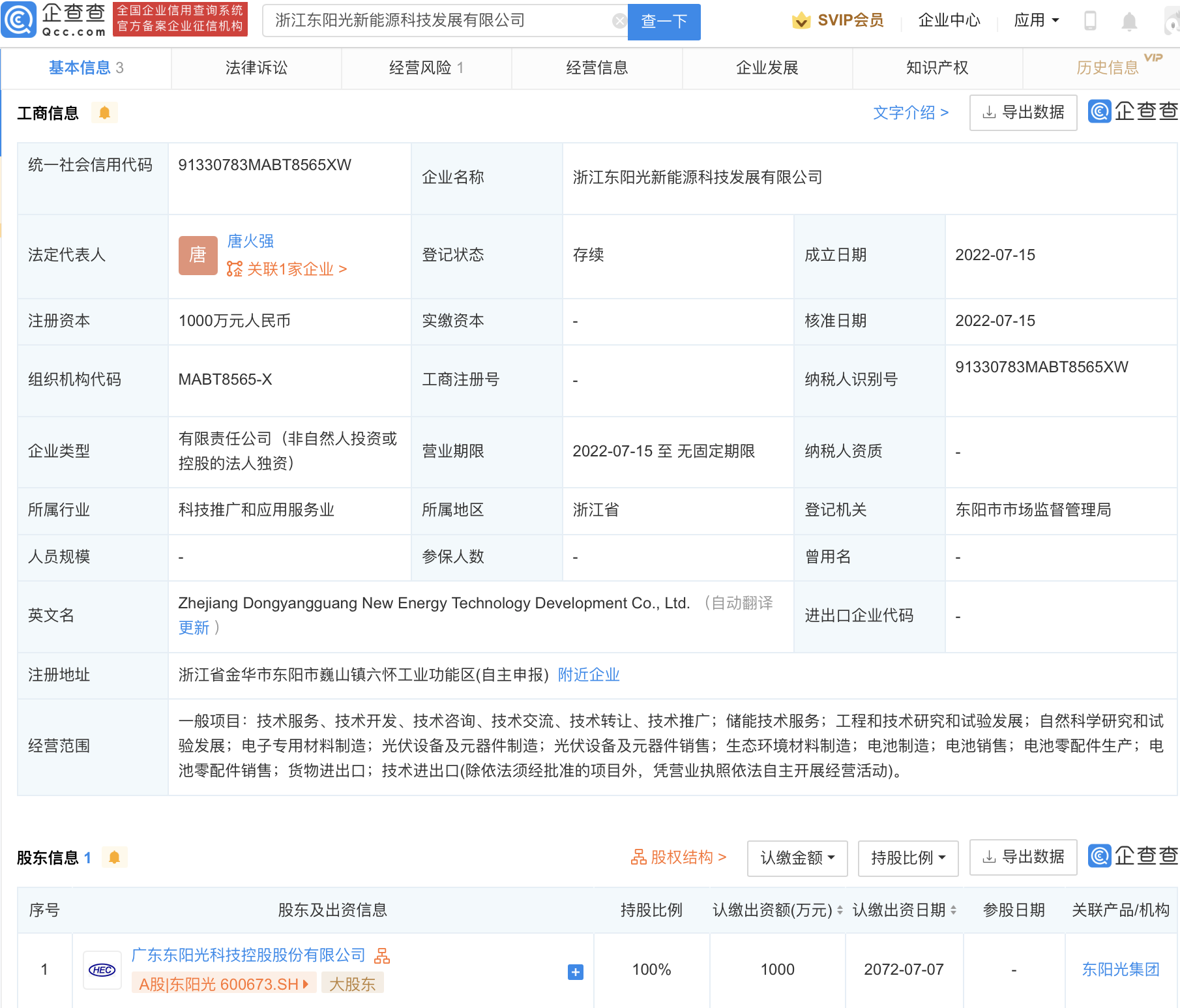The height and width of the screenshot is (1008, 1180).
Task: Export shareholder data with 导出数据
Action: tap(1023, 857)
